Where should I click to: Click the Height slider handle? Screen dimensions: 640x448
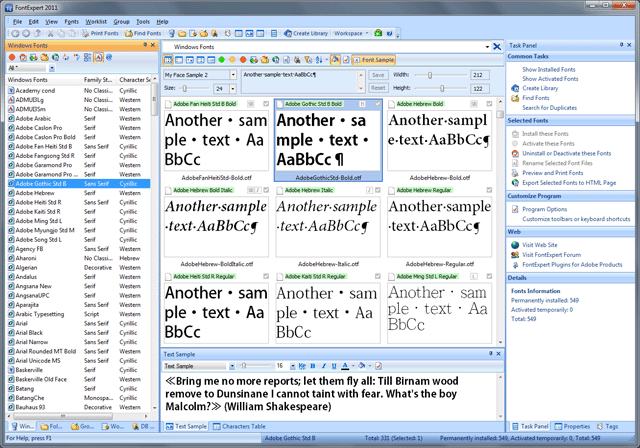[442, 88]
